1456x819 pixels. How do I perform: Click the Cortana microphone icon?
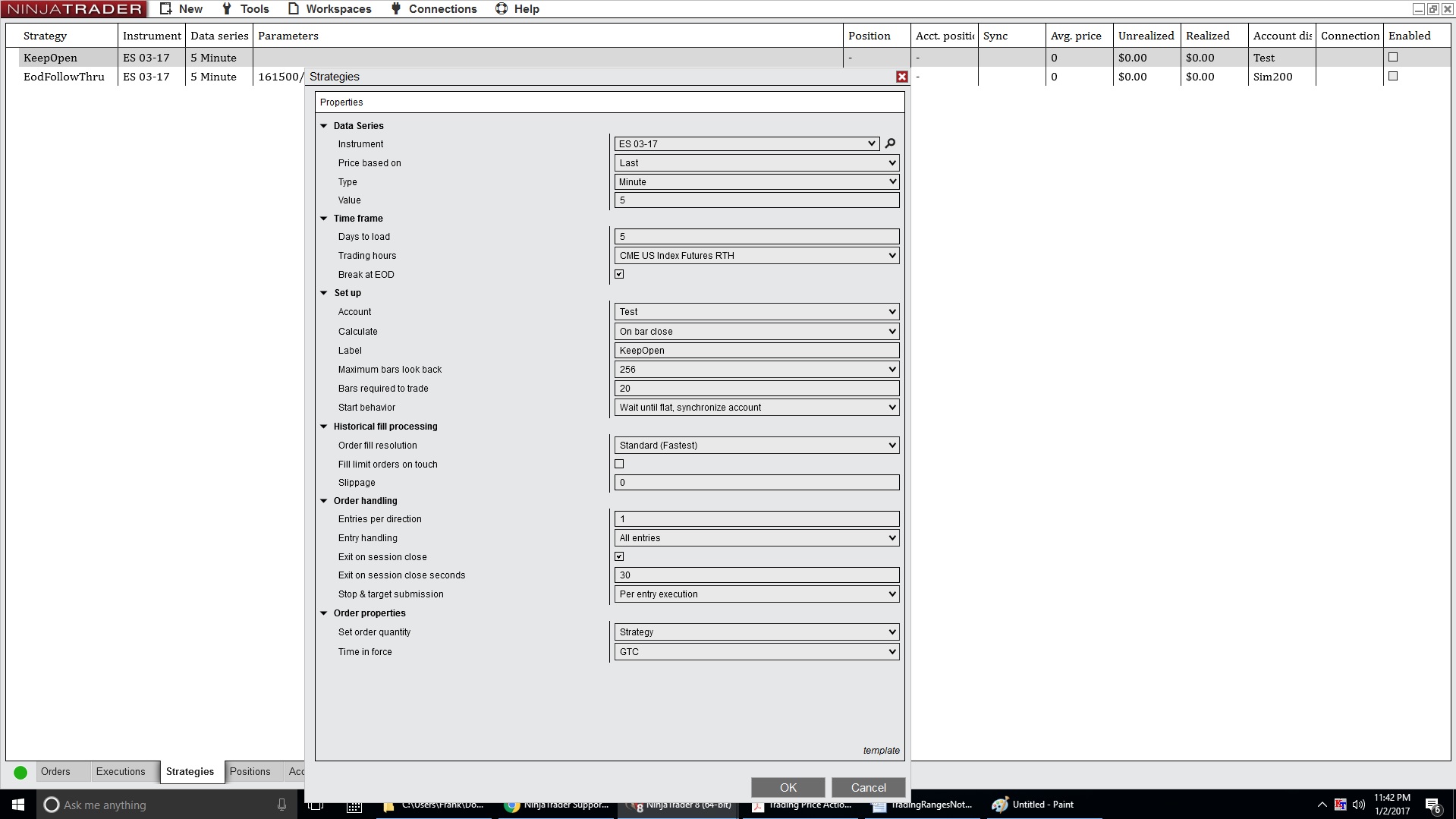(x=281, y=805)
